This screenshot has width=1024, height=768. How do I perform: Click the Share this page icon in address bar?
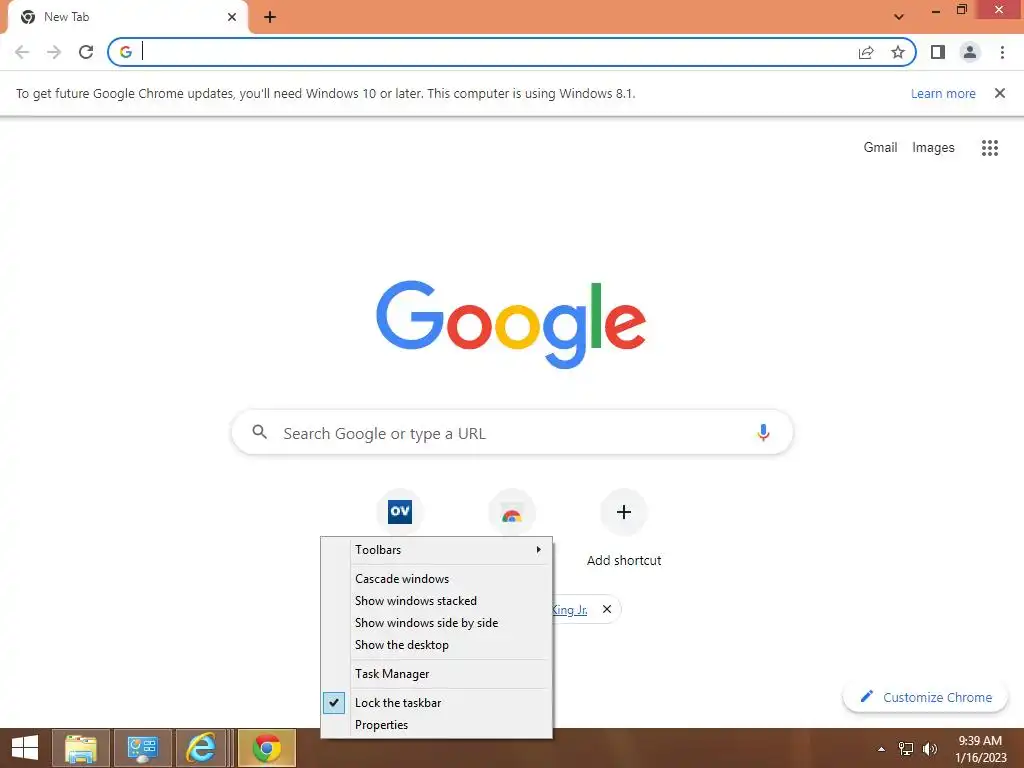[866, 52]
